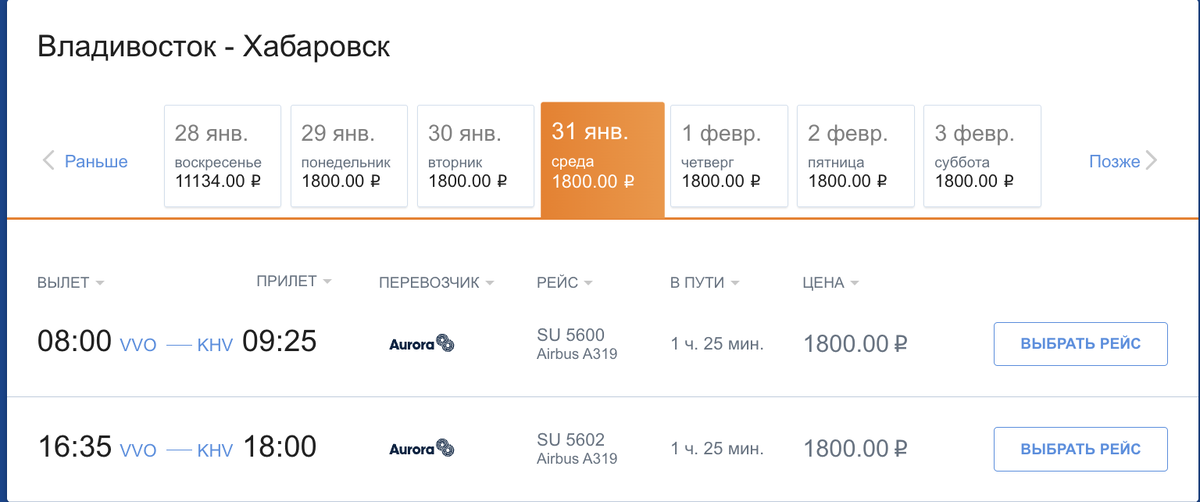1200x502 pixels.
Task: Click the left chevron next to Раньше
Action: 48,161
